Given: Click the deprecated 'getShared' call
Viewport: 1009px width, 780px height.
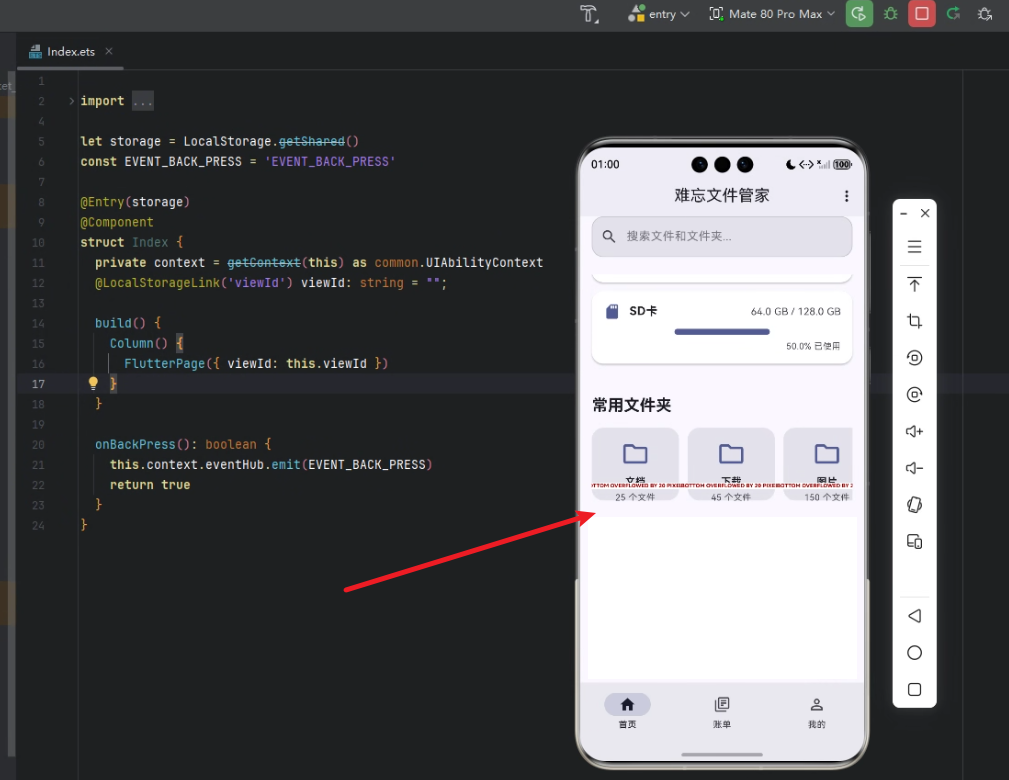Looking at the screenshot, I should (x=311, y=141).
